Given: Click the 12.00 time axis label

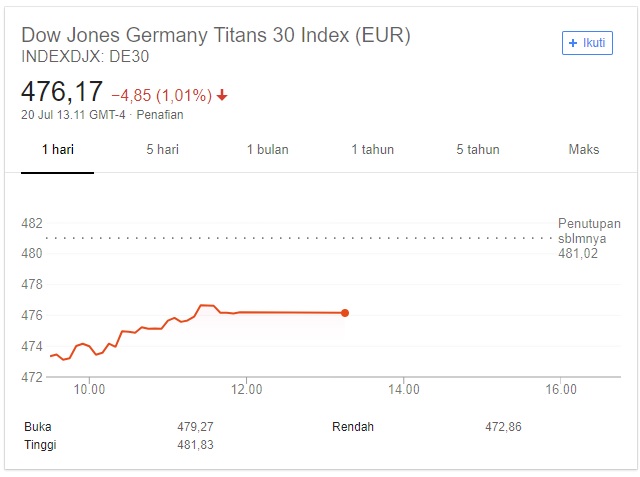Looking at the screenshot, I should pyautogui.click(x=246, y=389).
